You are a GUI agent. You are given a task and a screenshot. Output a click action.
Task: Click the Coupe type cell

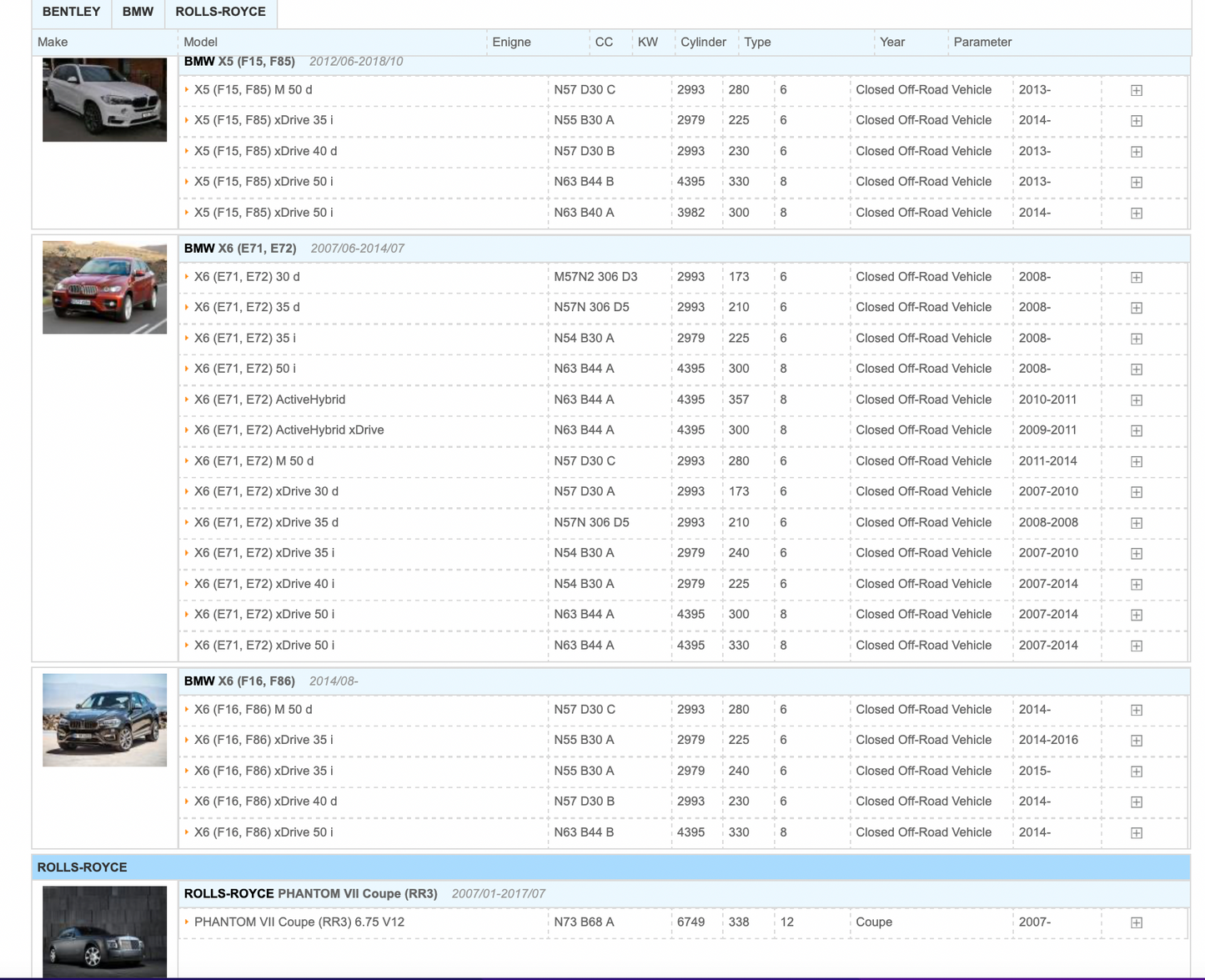click(x=874, y=922)
